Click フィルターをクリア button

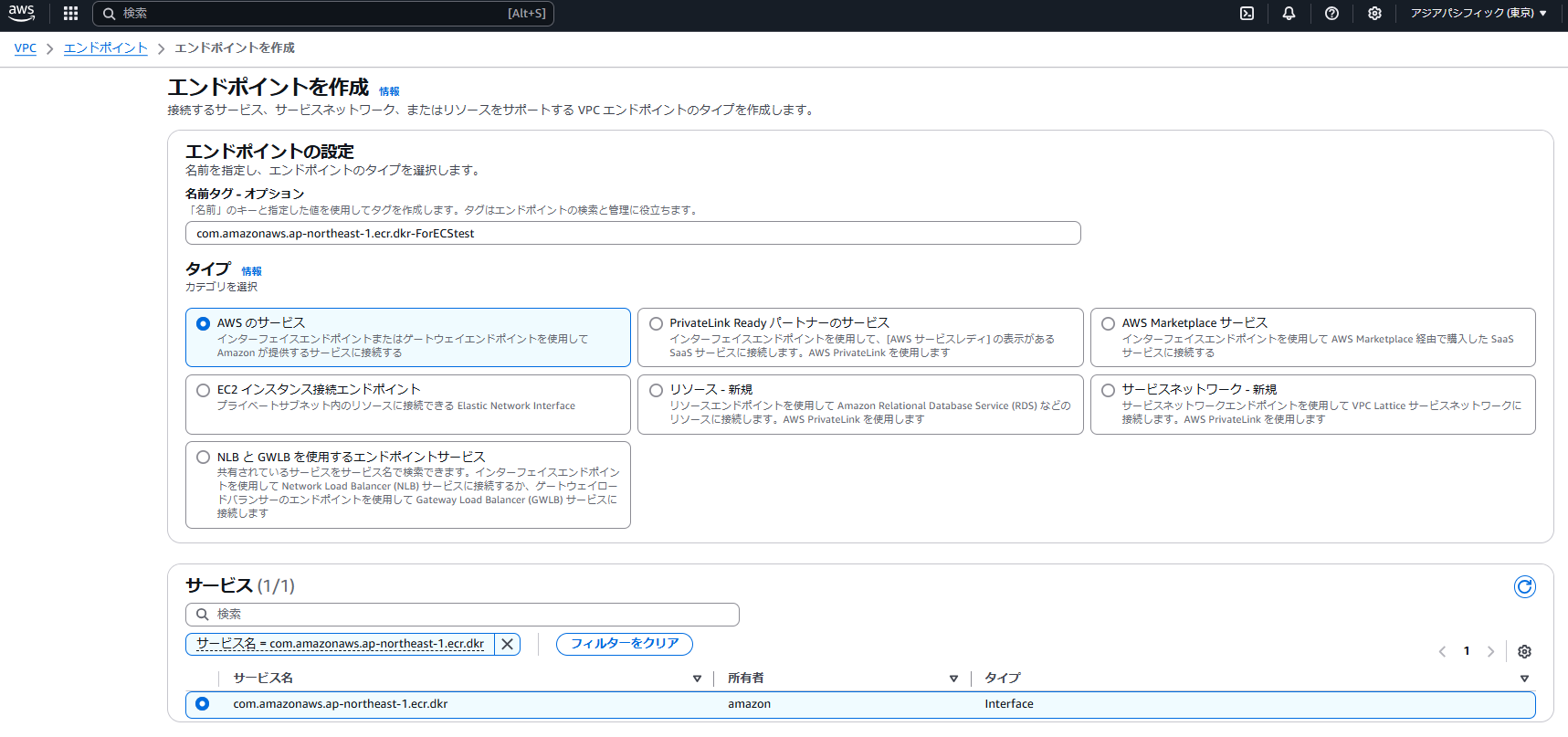[x=625, y=644]
